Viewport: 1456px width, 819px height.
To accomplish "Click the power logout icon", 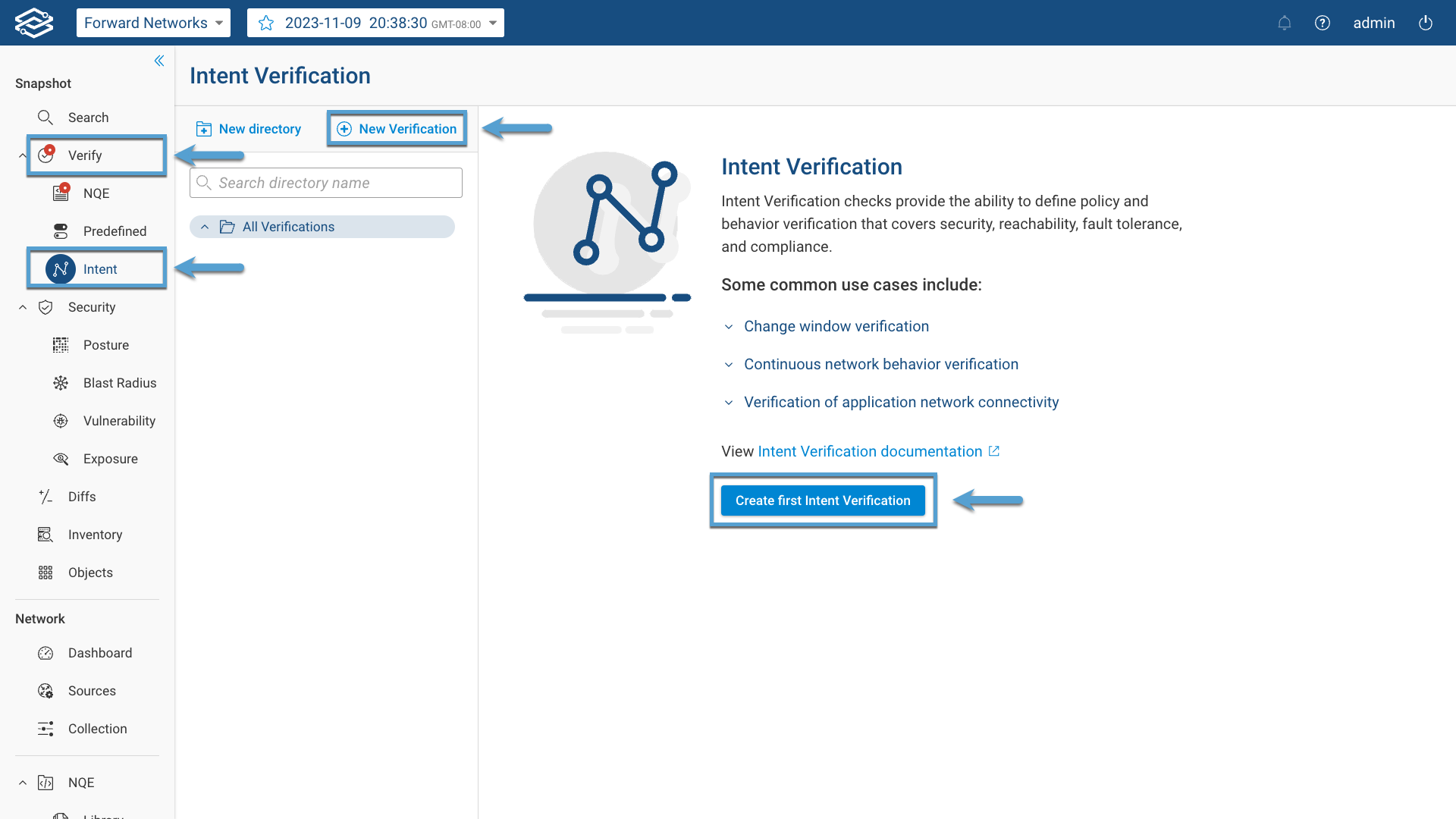I will (x=1426, y=23).
